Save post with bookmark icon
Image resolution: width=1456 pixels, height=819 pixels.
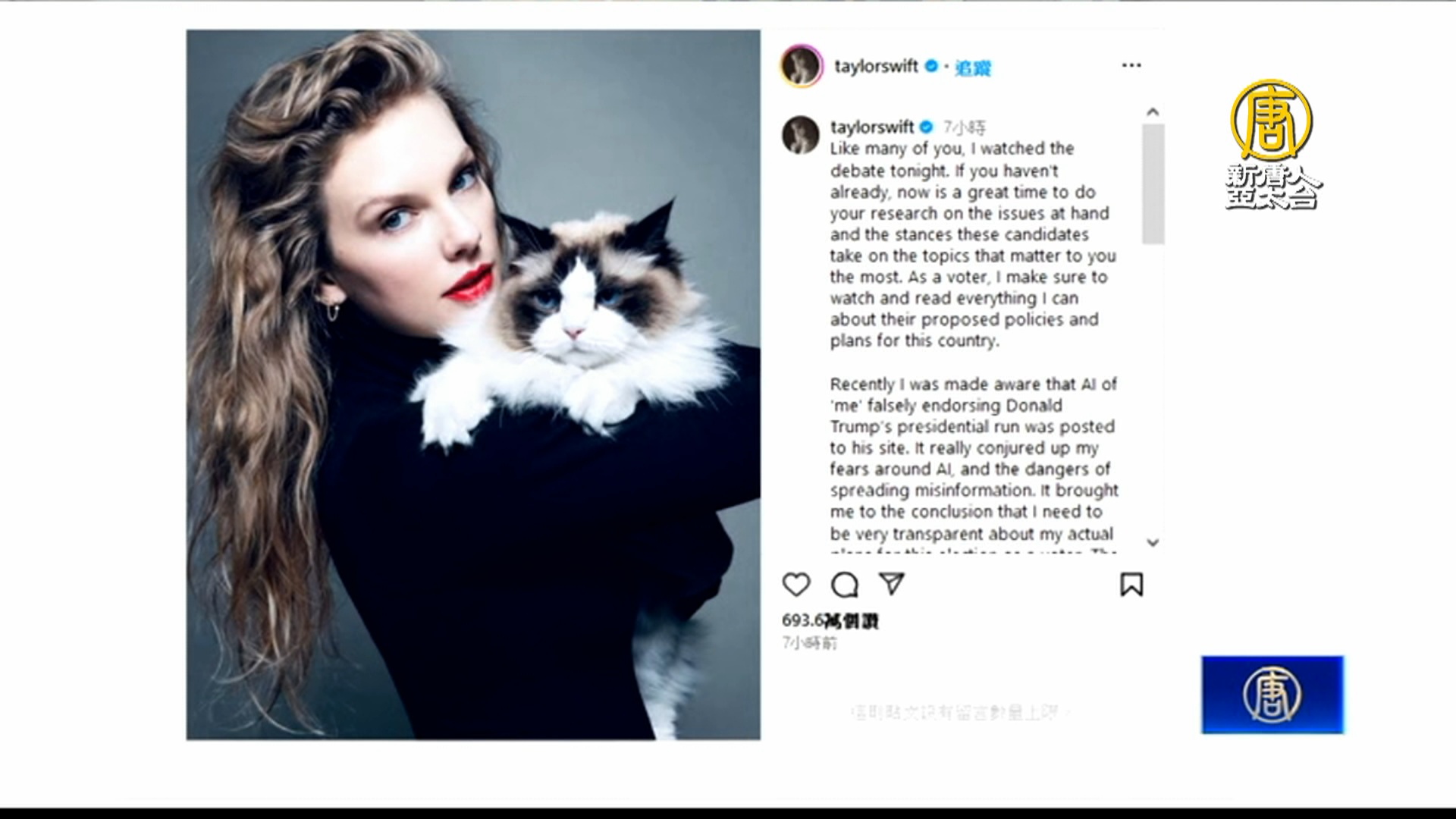click(1131, 585)
